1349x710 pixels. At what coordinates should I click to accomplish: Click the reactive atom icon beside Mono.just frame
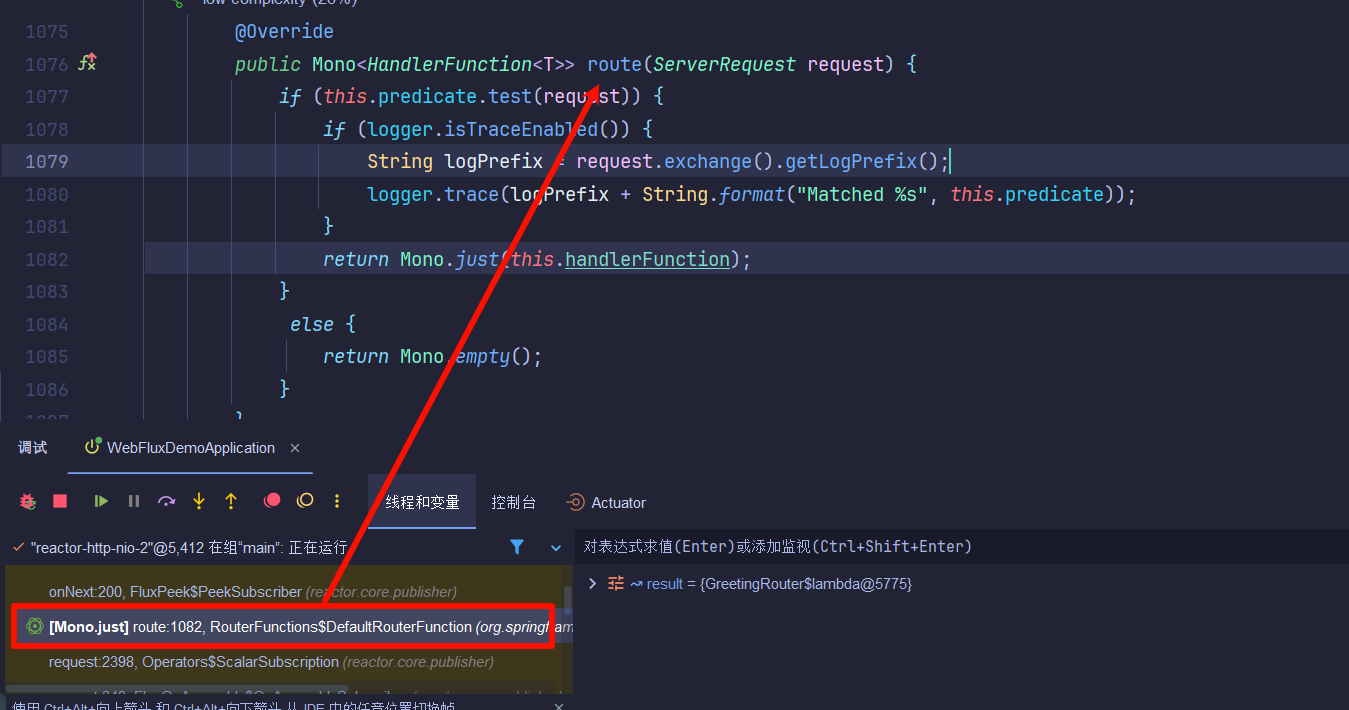(x=35, y=626)
